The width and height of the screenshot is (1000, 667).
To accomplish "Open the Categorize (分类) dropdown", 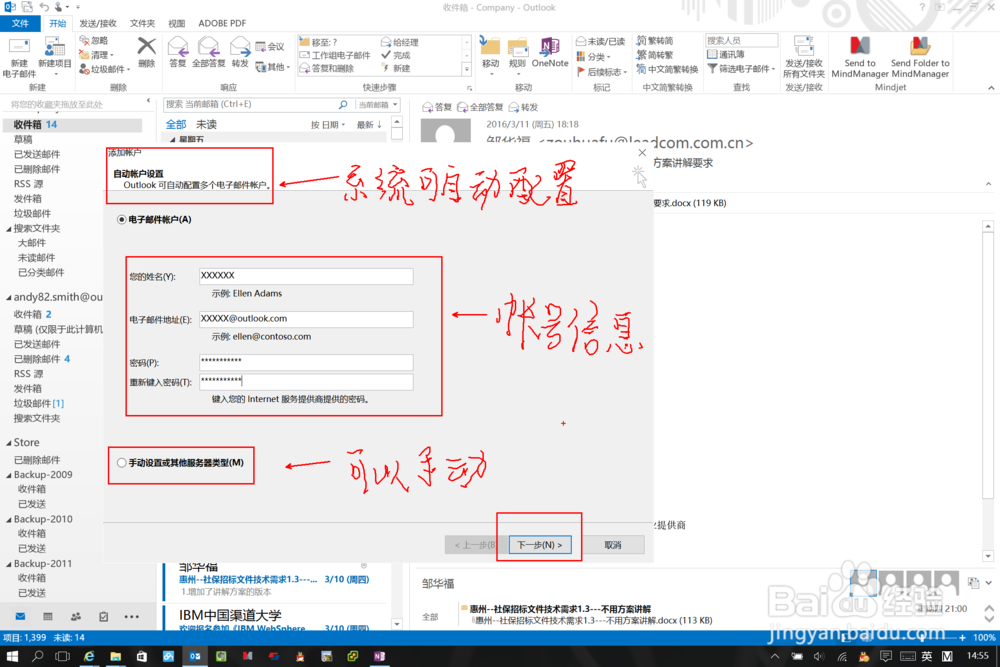I will point(593,57).
